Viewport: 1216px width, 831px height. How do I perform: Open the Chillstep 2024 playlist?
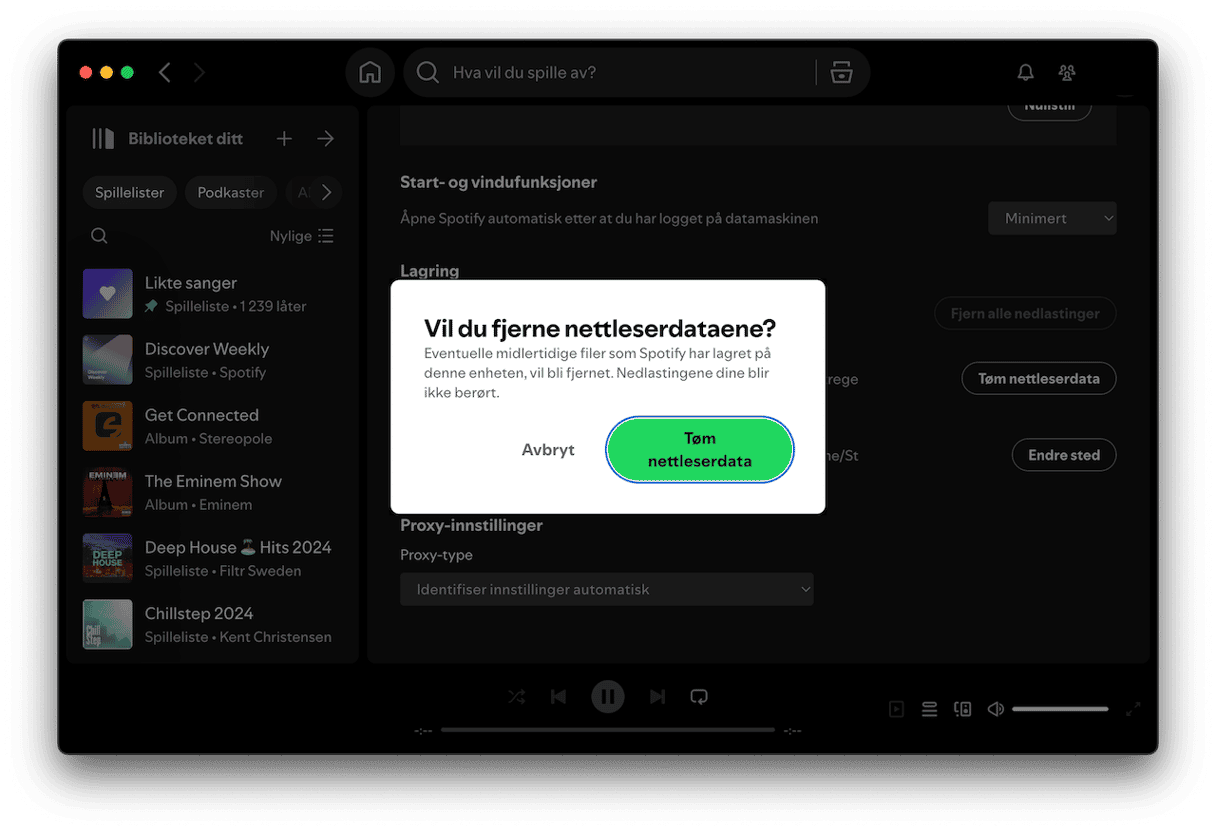(x=210, y=624)
